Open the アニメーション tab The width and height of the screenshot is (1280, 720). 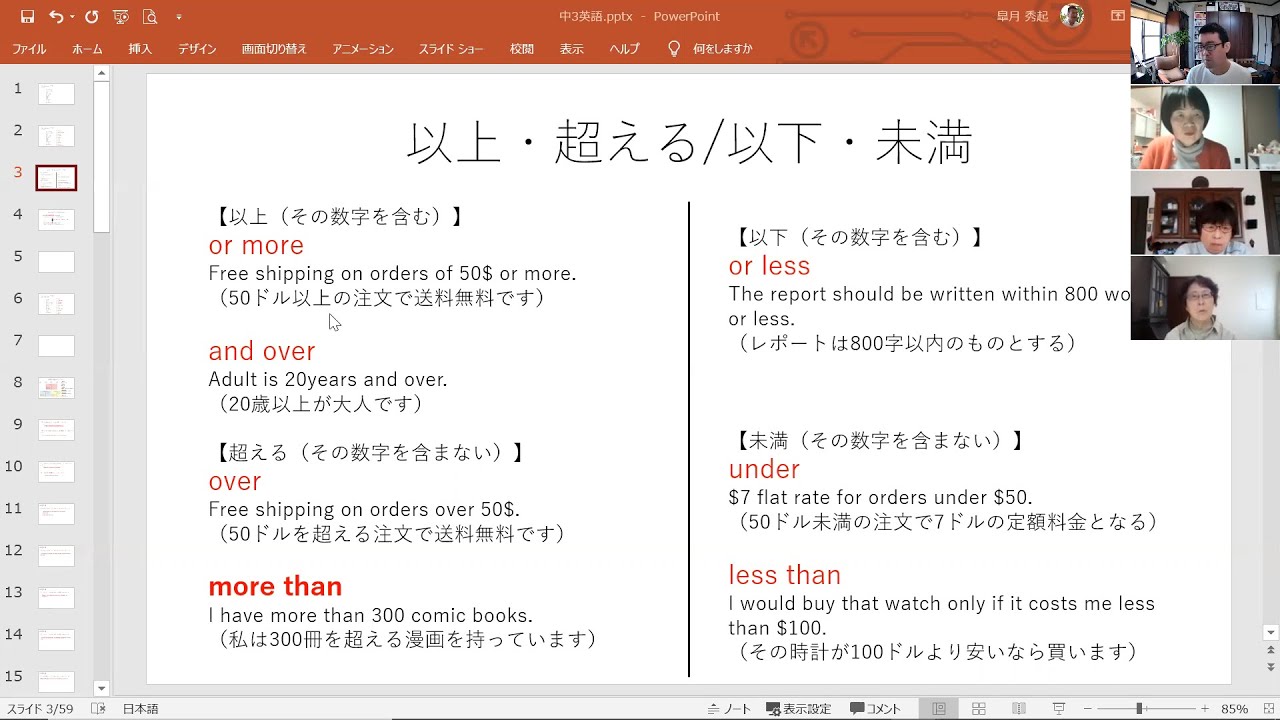click(363, 49)
